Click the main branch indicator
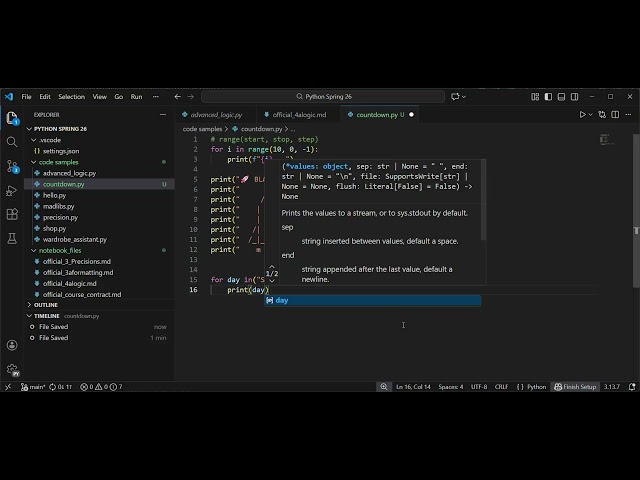640x480 pixels. tap(33, 387)
